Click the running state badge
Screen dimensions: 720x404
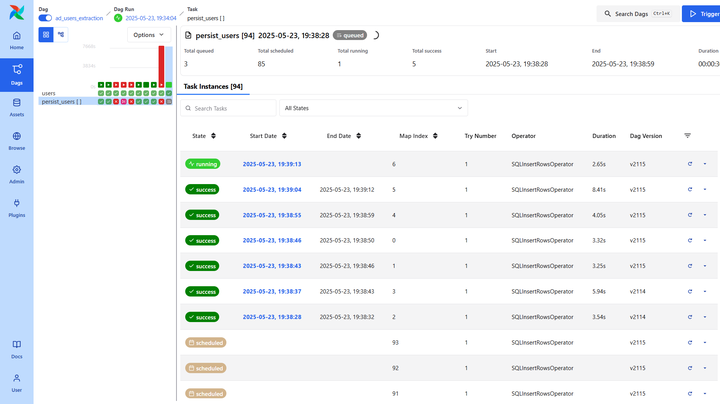202,164
